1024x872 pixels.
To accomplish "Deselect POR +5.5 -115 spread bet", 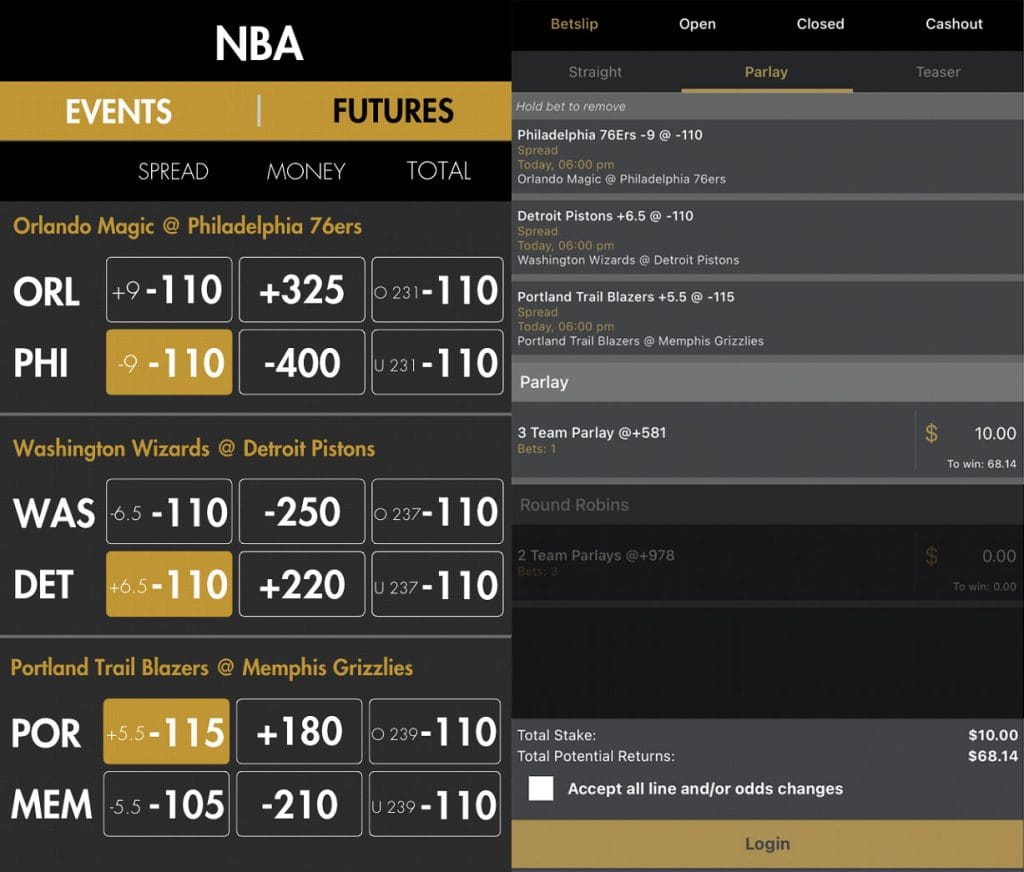I will [x=167, y=732].
